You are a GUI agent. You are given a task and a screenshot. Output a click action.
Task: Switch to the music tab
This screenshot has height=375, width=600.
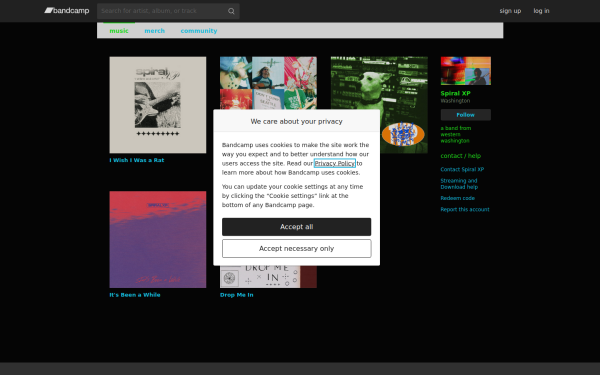point(119,31)
